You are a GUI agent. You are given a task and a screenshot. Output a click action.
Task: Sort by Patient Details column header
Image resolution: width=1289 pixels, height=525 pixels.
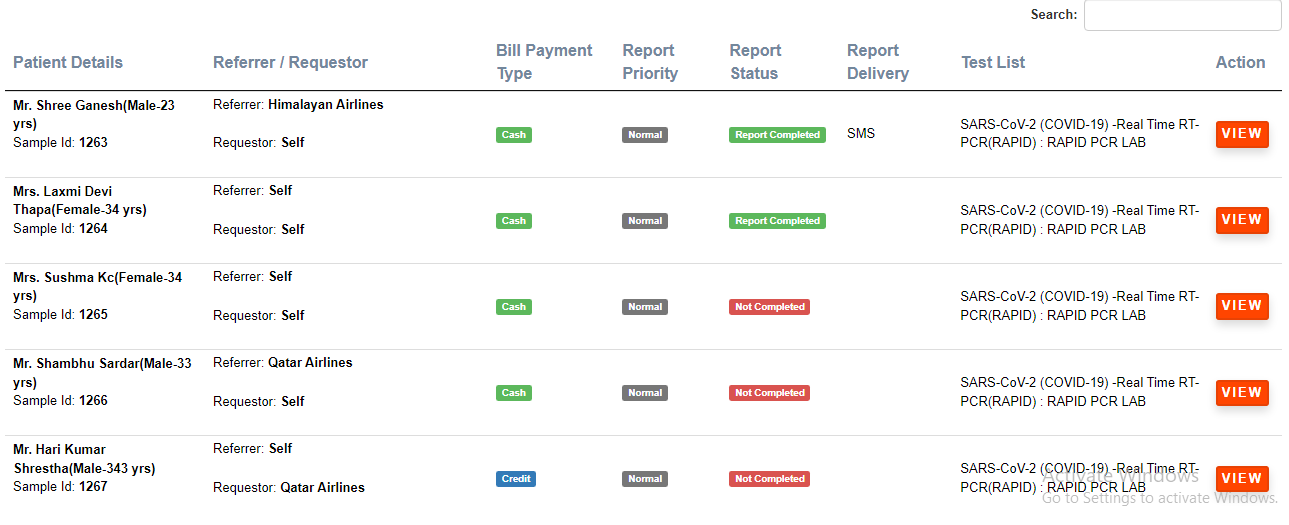pos(68,62)
